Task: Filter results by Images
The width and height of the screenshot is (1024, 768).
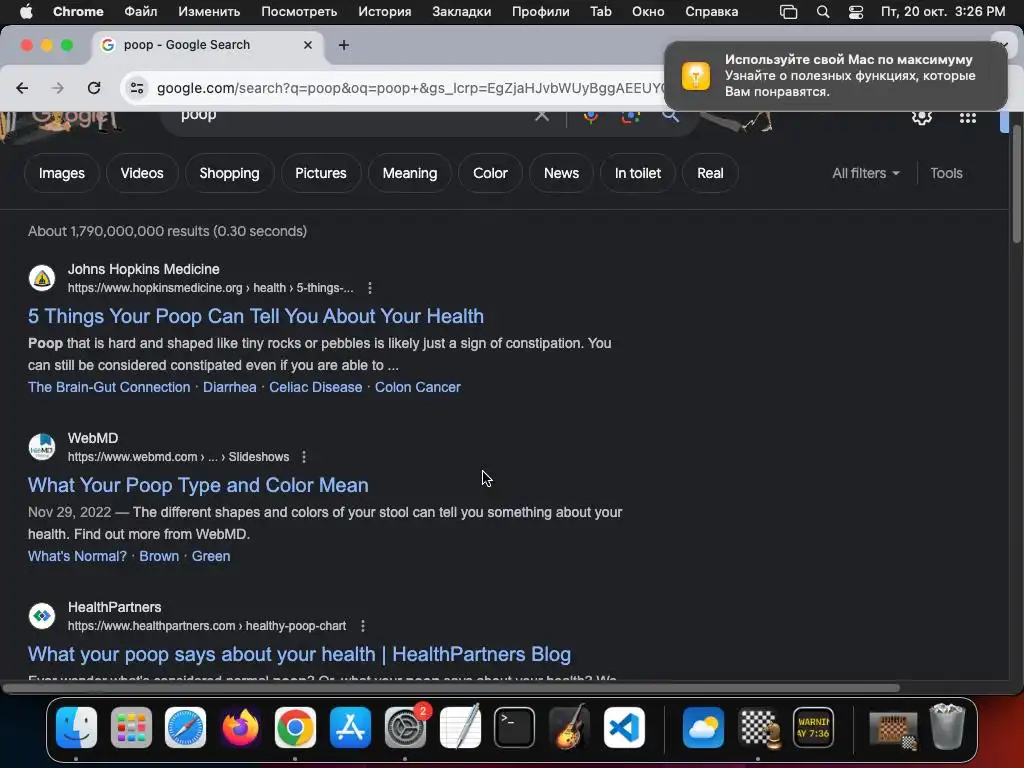Action: 61,174
